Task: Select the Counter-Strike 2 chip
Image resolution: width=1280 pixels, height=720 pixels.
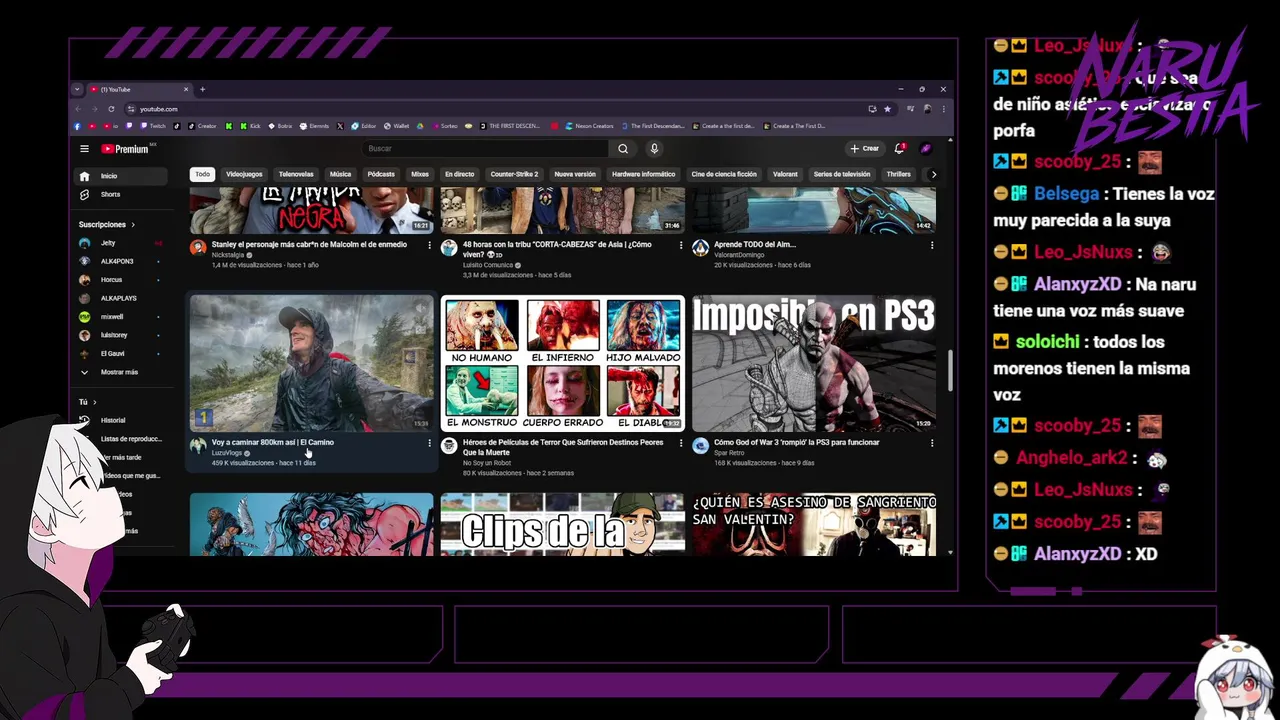Action: (x=514, y=174)
